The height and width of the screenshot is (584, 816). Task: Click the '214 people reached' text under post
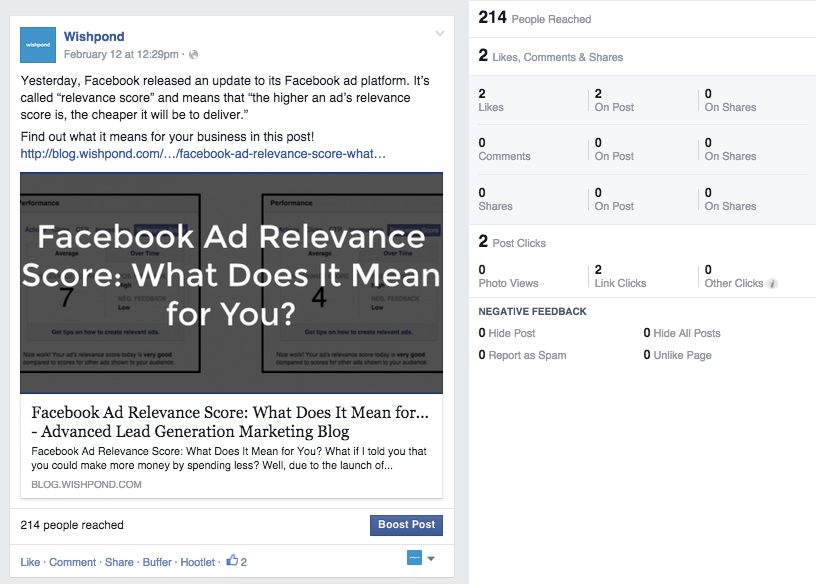click(x=72, y=525)
